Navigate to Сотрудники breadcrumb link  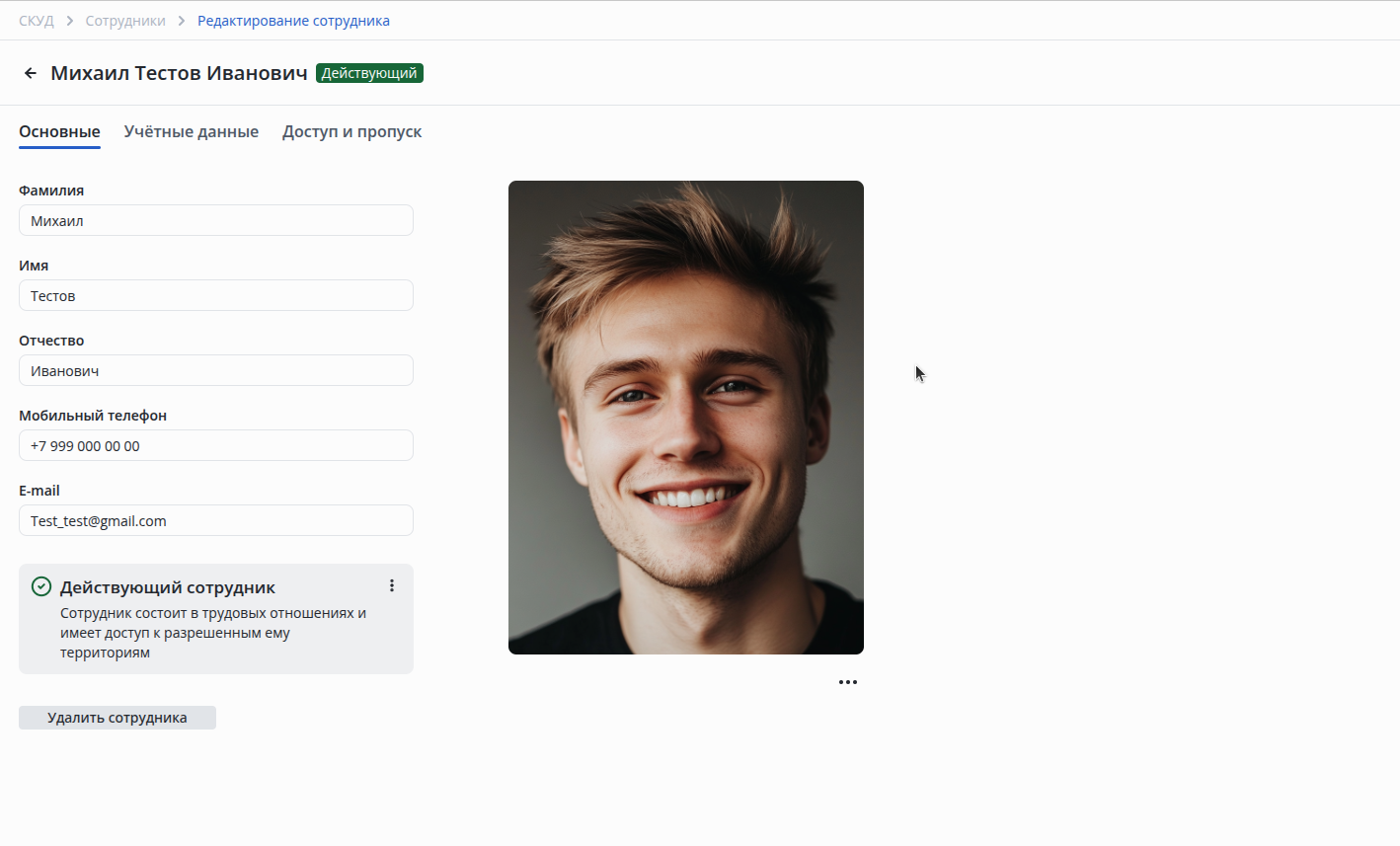pos(125,21)
